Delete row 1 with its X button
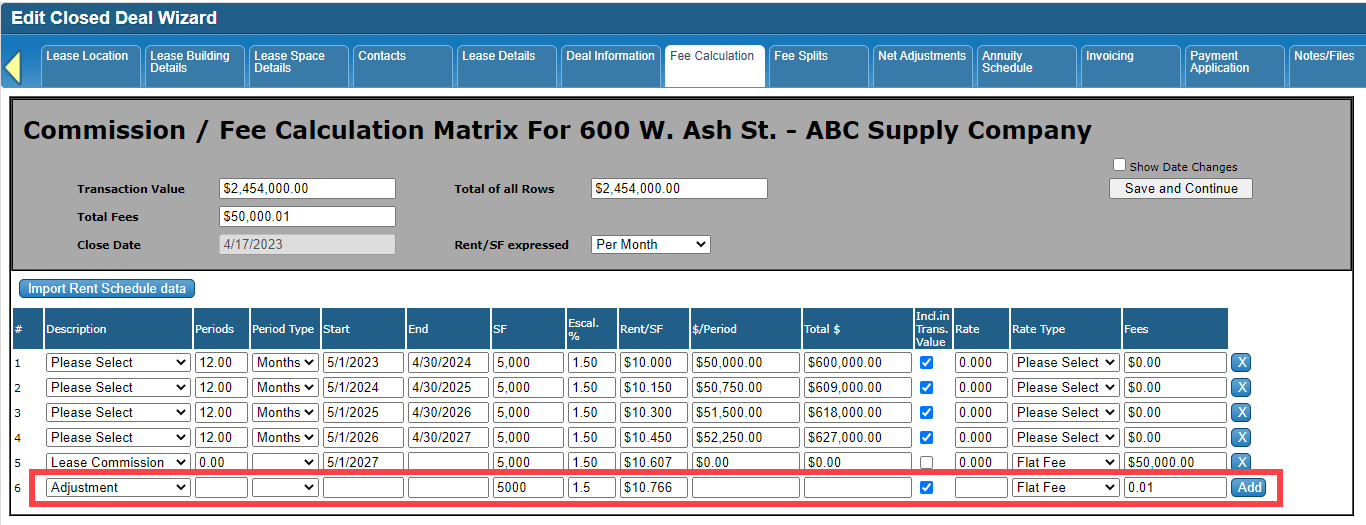This screenshot has height=525, width=1366. [x=1240, y=362]
